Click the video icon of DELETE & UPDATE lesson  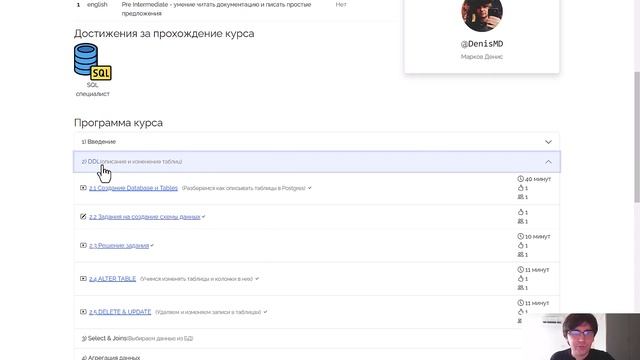(x=83, y=312)
